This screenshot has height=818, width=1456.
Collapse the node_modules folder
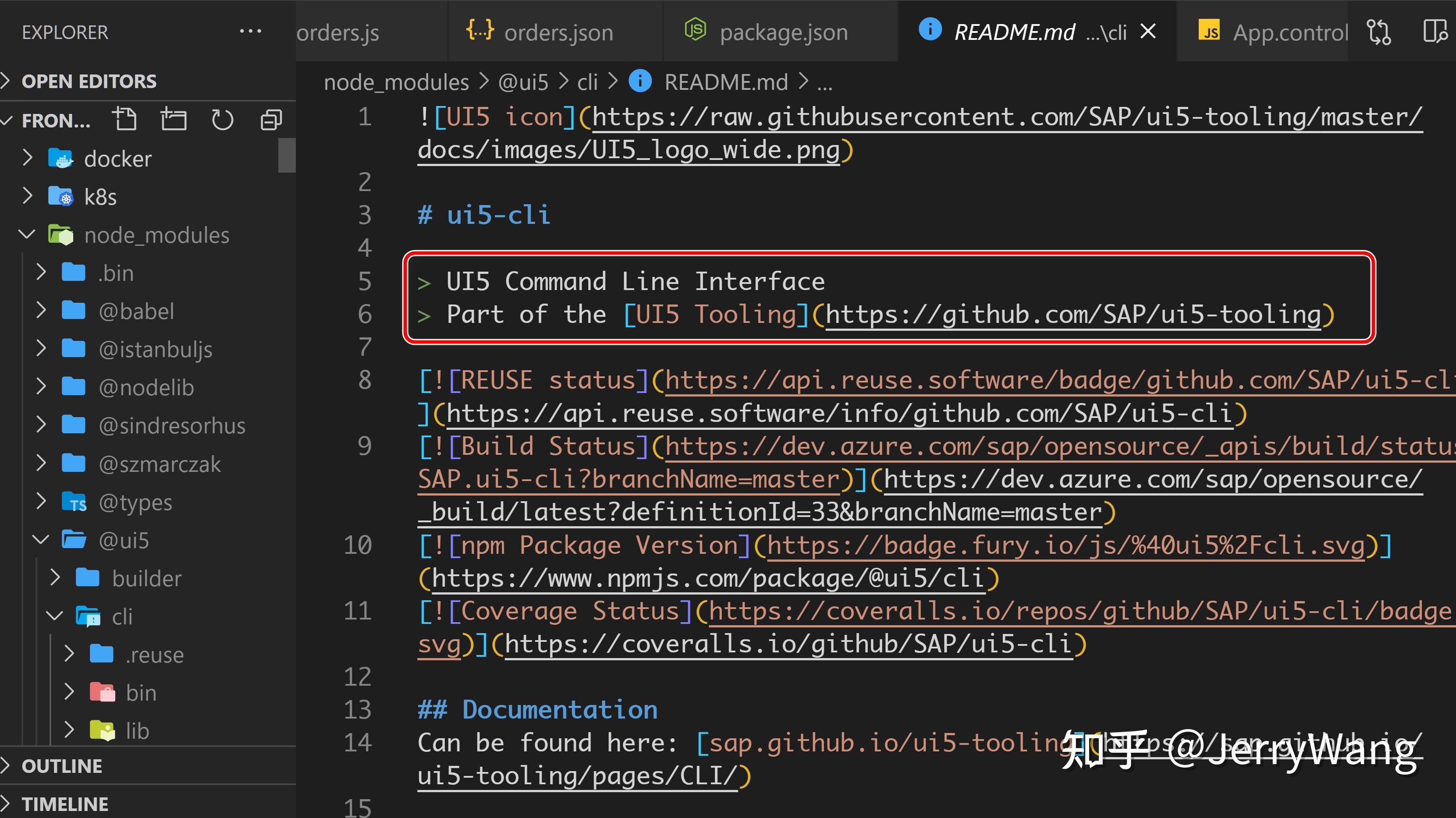27,235
